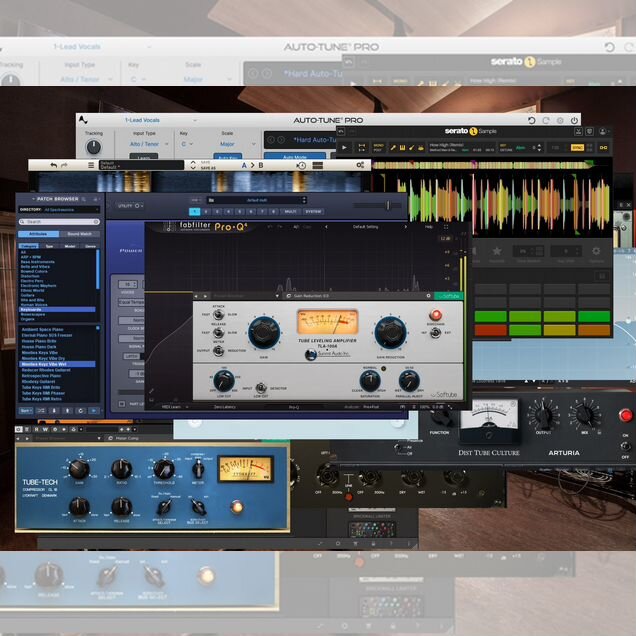Open the user account icon in Serato Sample
Image resolution: width=636 pixels, height=636 pixels.
[x=603, y=131]
